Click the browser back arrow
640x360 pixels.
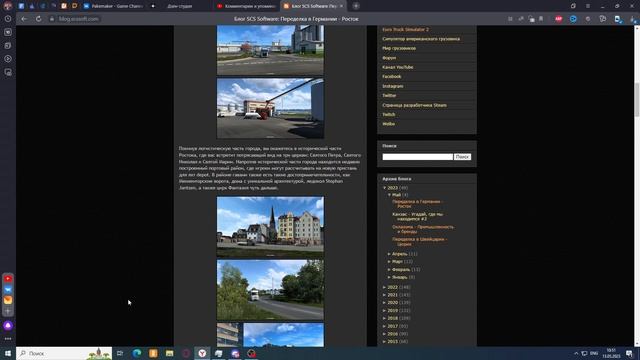[24, 19]
